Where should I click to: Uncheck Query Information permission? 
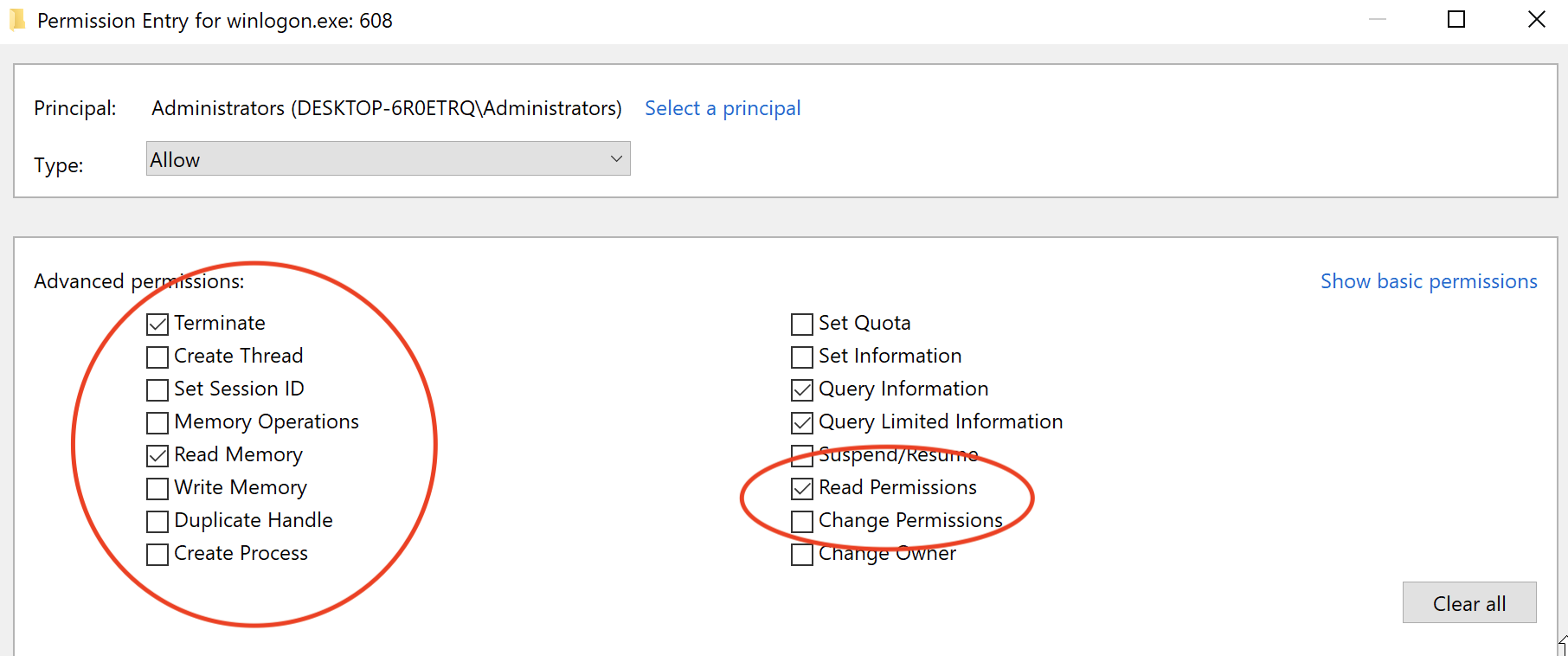[x=802, y=390]
